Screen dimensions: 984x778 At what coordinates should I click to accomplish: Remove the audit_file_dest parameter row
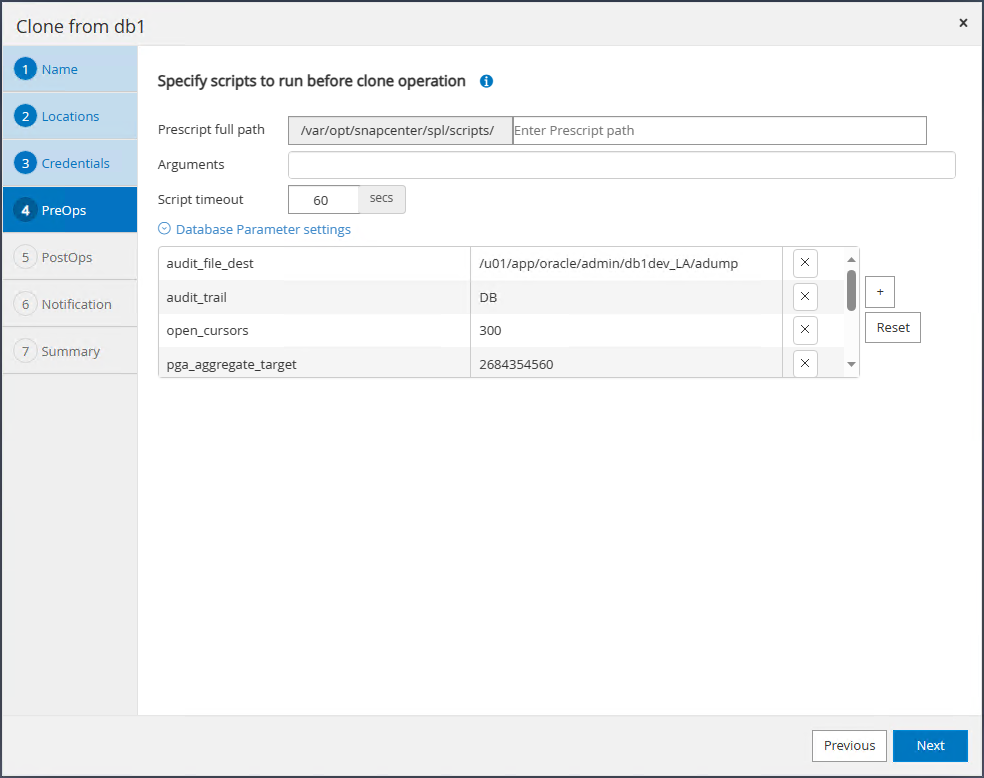tap(805, 264)
